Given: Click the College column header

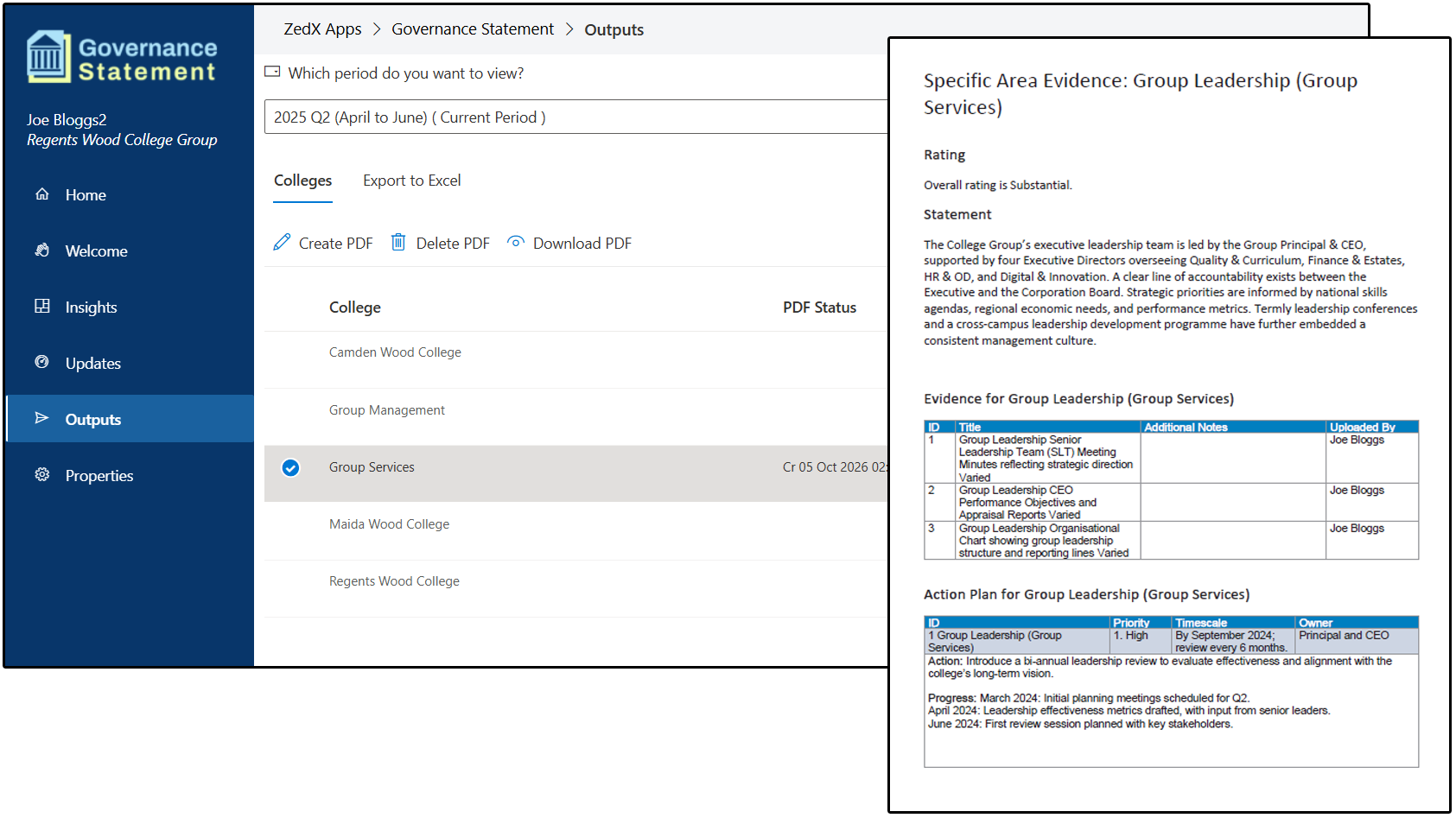Looking at the screenshot, I should (355, 308).
